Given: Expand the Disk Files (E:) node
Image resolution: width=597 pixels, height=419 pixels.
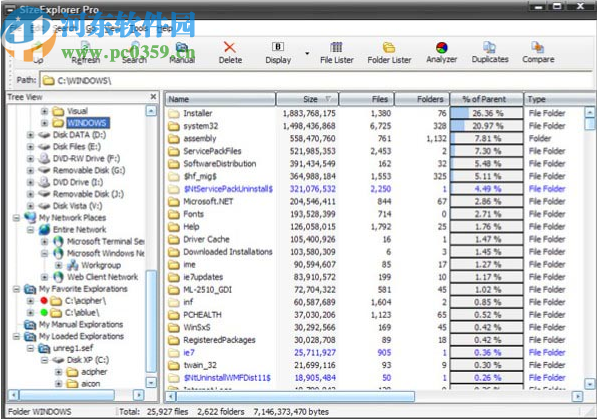Looking at the screenshot, I should pos(30,147).
